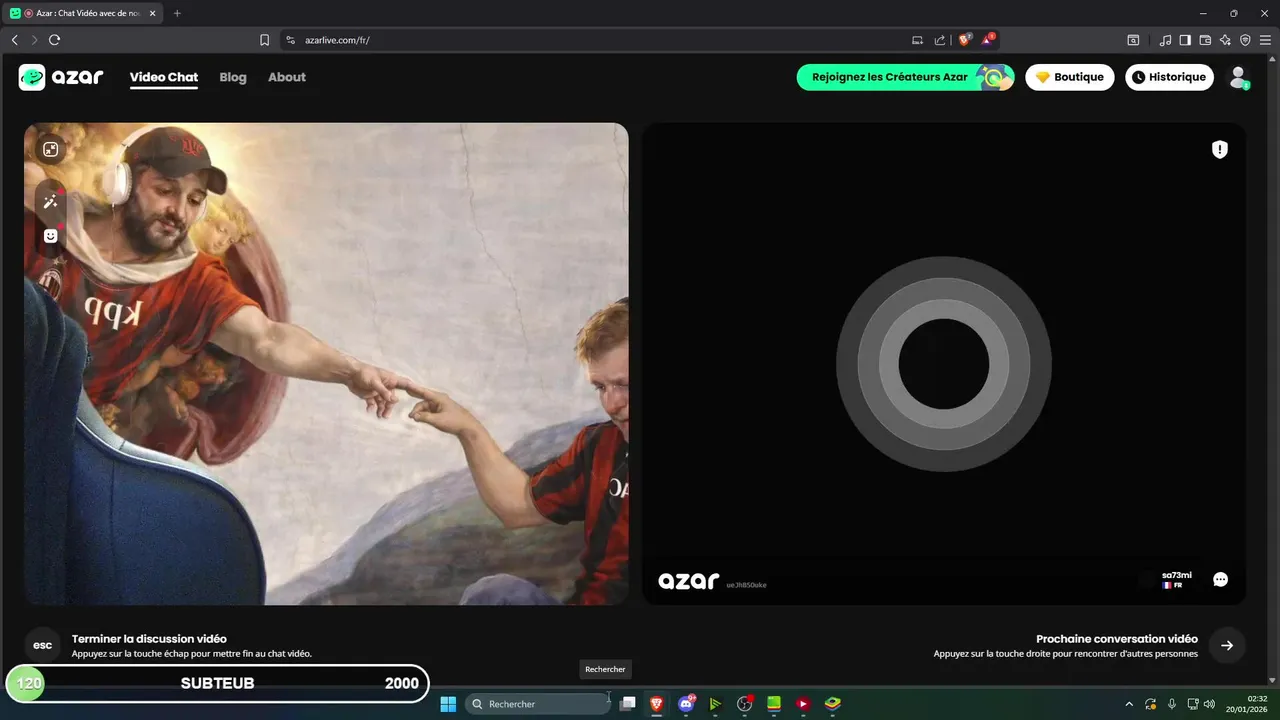Viewport: 1280px width, 720px height.
Task: Open the browser hamburger menu
Action: [1265, 40]
